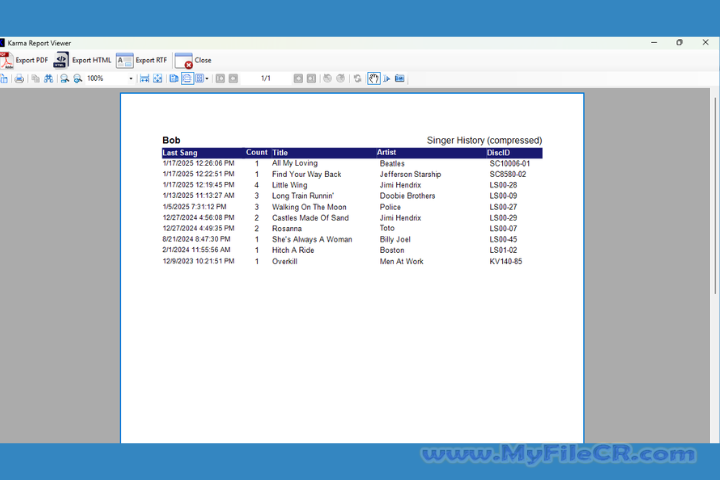Click the multiple pages view icon
Image resolution: width=720 pixels, height=480 pixels.
[x=199, y=79]
